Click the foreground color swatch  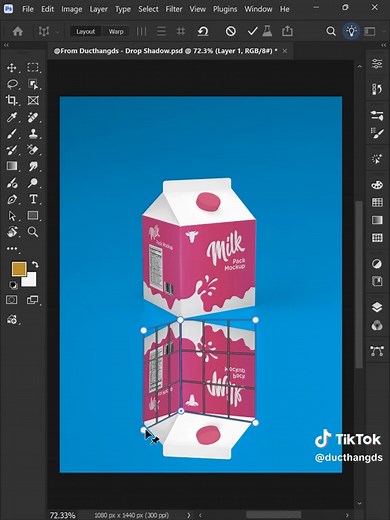(x=19, y=269)
